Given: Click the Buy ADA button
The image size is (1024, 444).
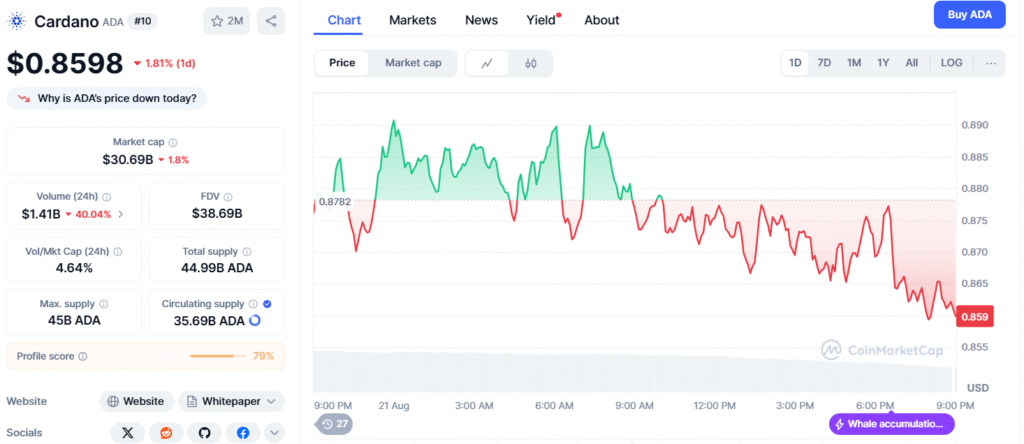Looking at the screenshot, I should pyautogui.click(x=969, y=15).
